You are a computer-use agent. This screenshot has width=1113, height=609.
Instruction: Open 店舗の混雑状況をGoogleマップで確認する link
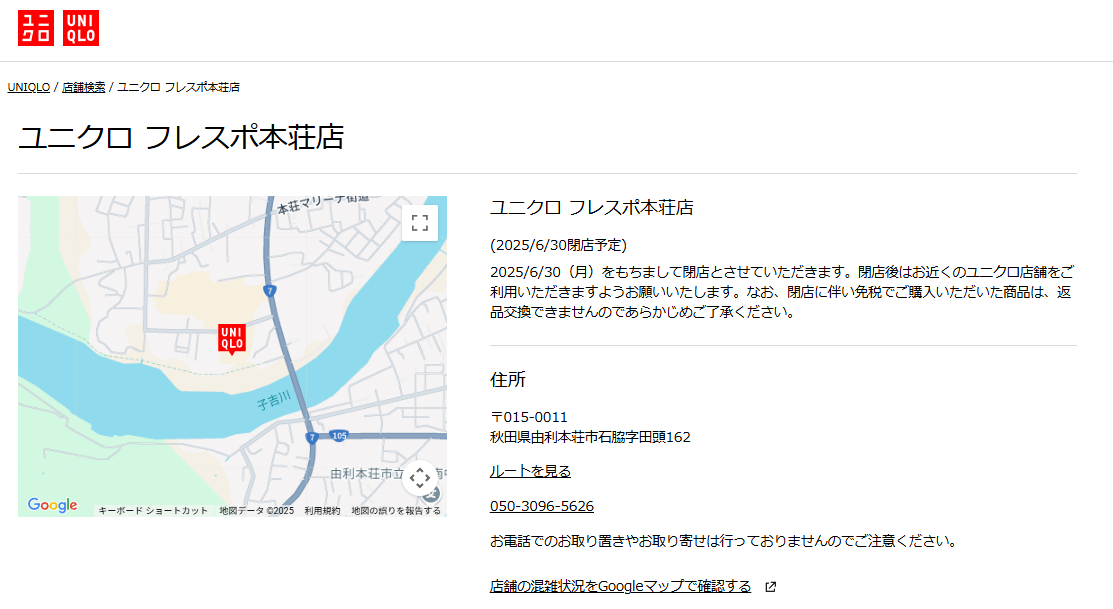(x=620, y=586)
